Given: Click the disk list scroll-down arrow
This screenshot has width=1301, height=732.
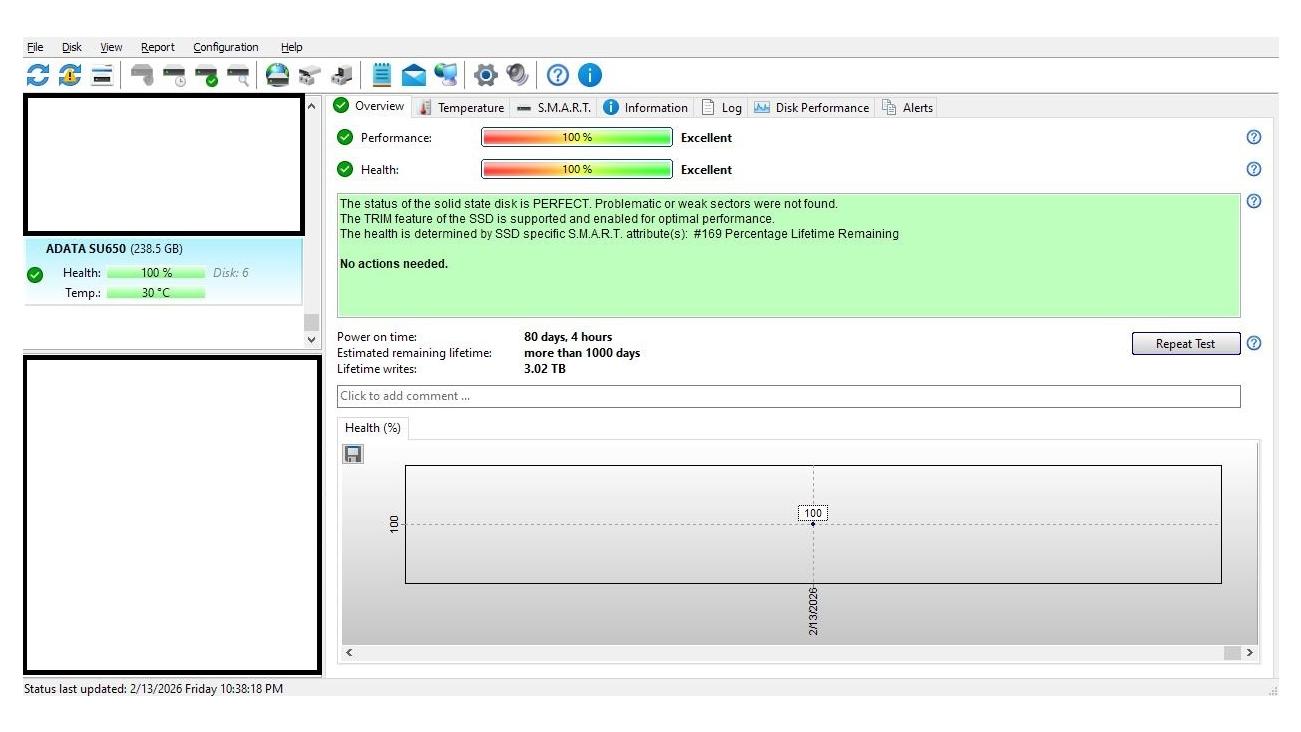Looking at the screenshot, I should pyautogui.click(x=311, y=340).
